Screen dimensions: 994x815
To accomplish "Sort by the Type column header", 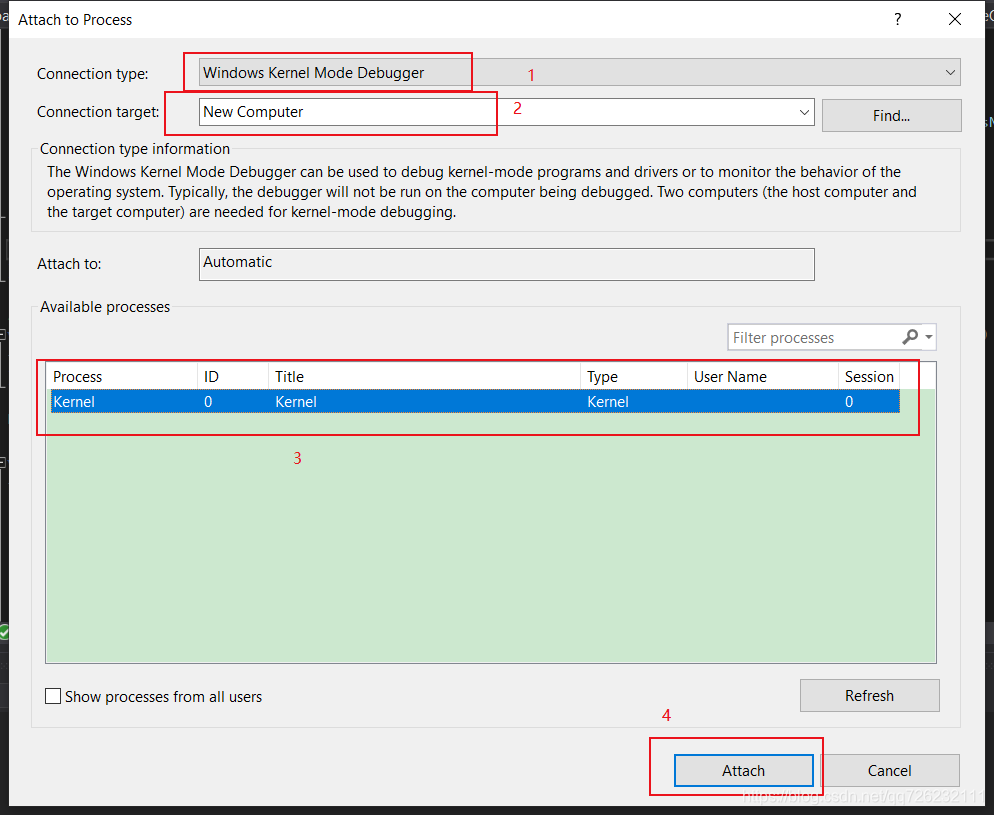I will pyautogui.click(x=633, y=376).
